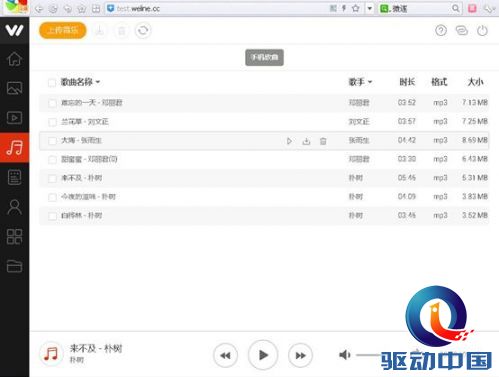
Task: Click the power logout icon
Action: coord(482,31)
